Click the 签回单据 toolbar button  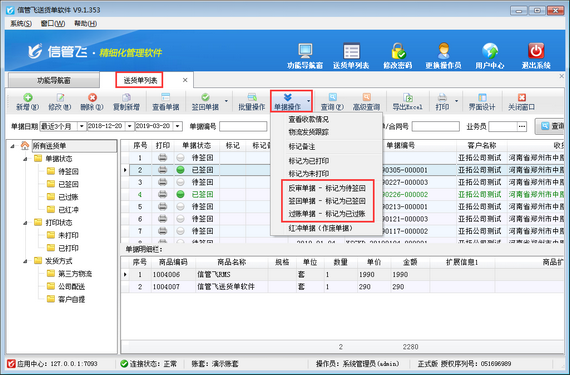[205, 102]
